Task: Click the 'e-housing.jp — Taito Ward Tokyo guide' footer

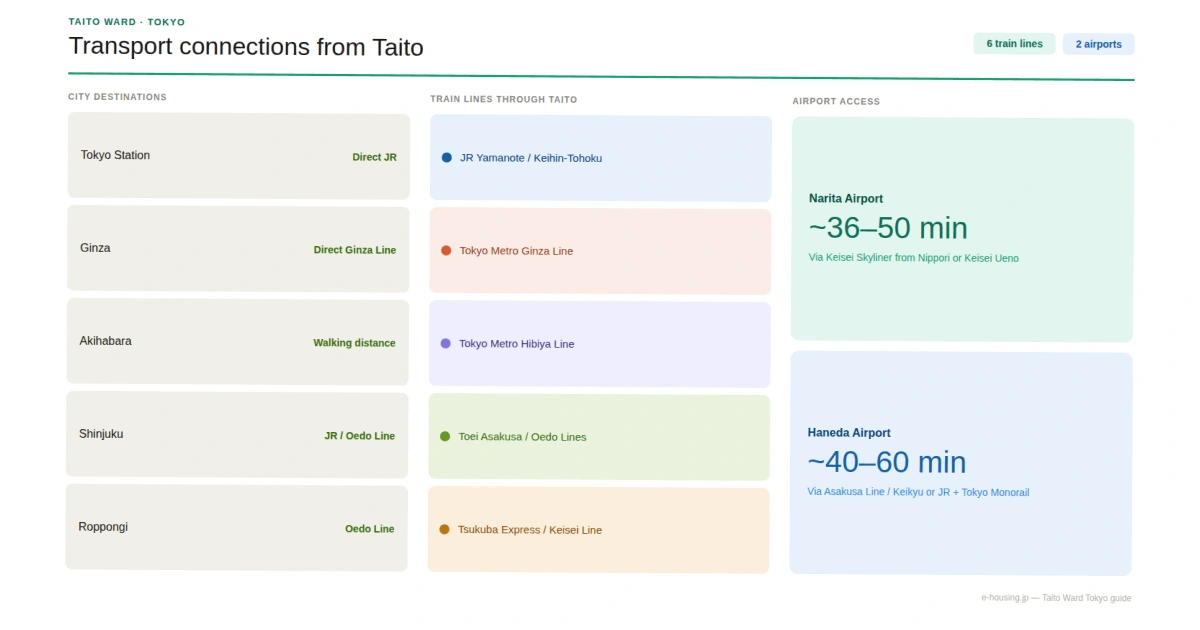Action: click(1056, 598)
